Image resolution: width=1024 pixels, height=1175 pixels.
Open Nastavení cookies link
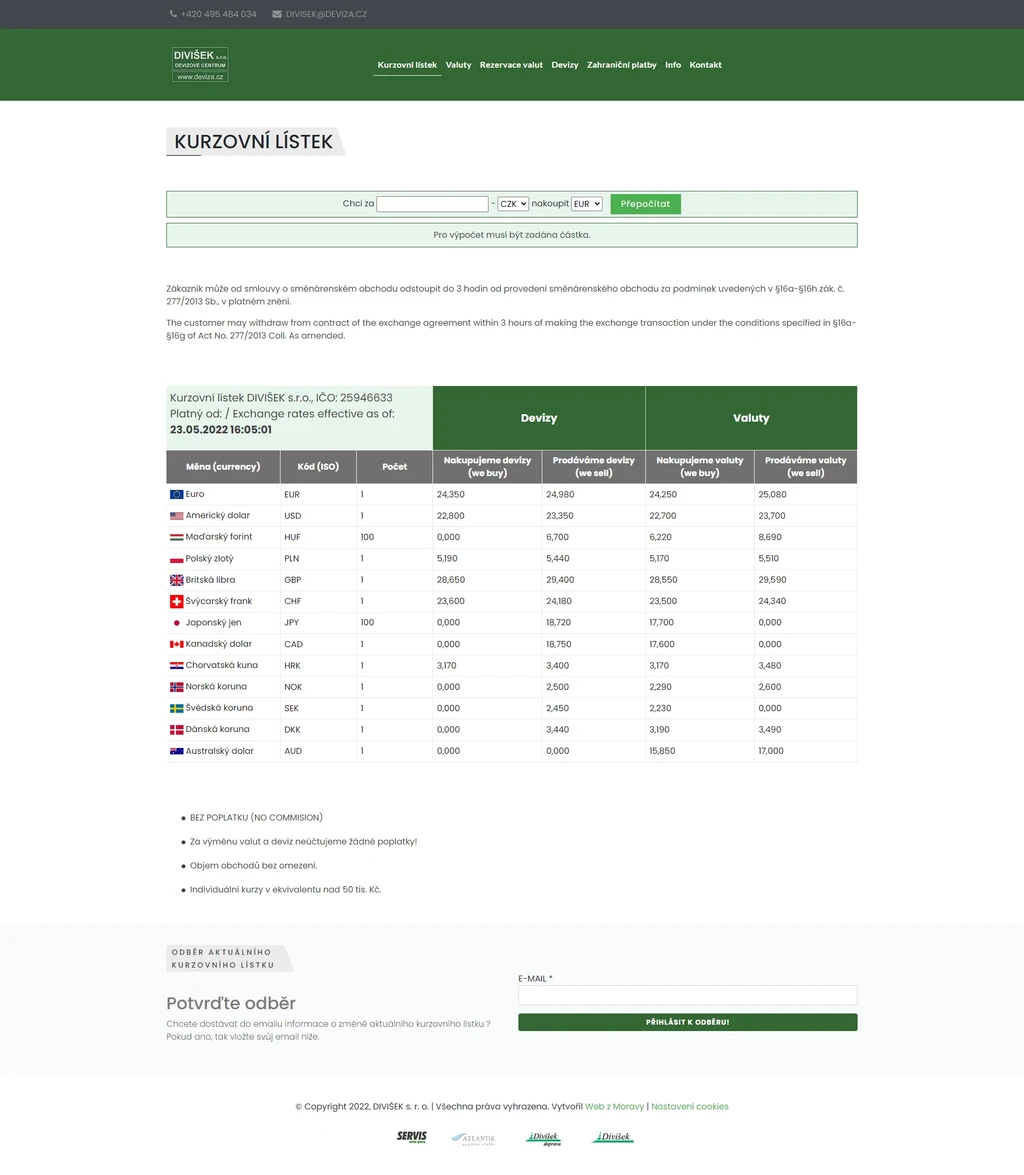(689, 1106)
